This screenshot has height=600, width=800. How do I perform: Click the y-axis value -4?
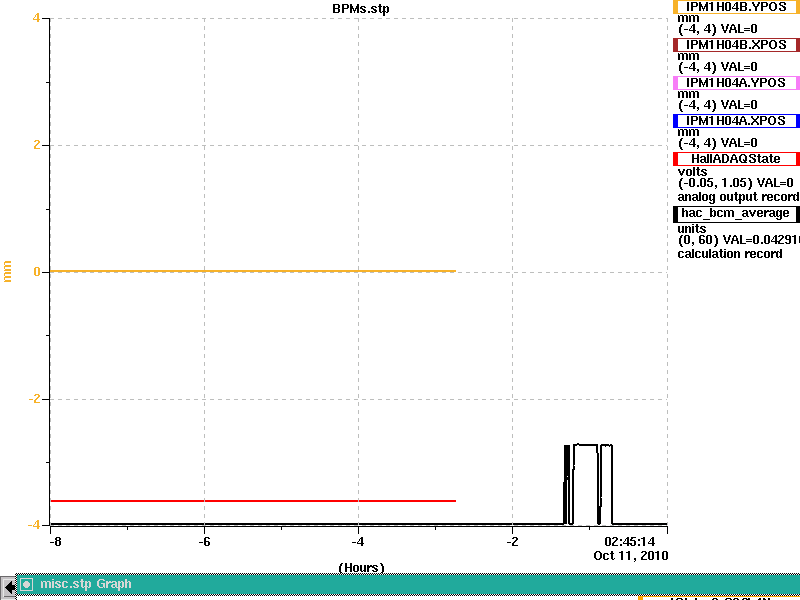point(34,524)
